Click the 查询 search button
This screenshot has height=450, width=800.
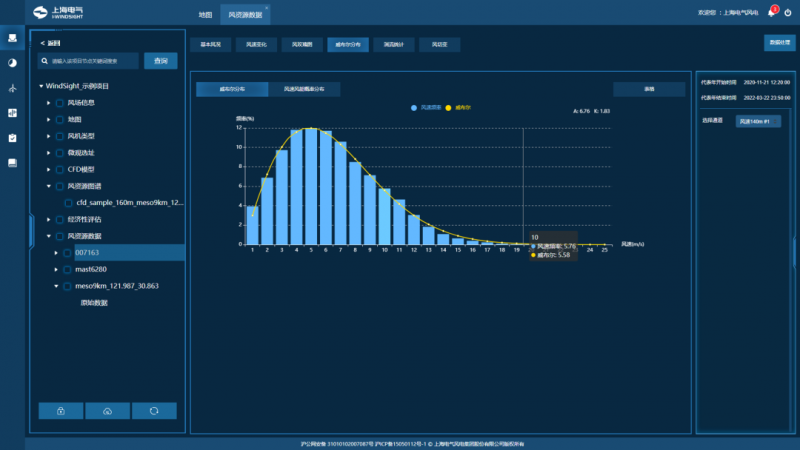160,61
